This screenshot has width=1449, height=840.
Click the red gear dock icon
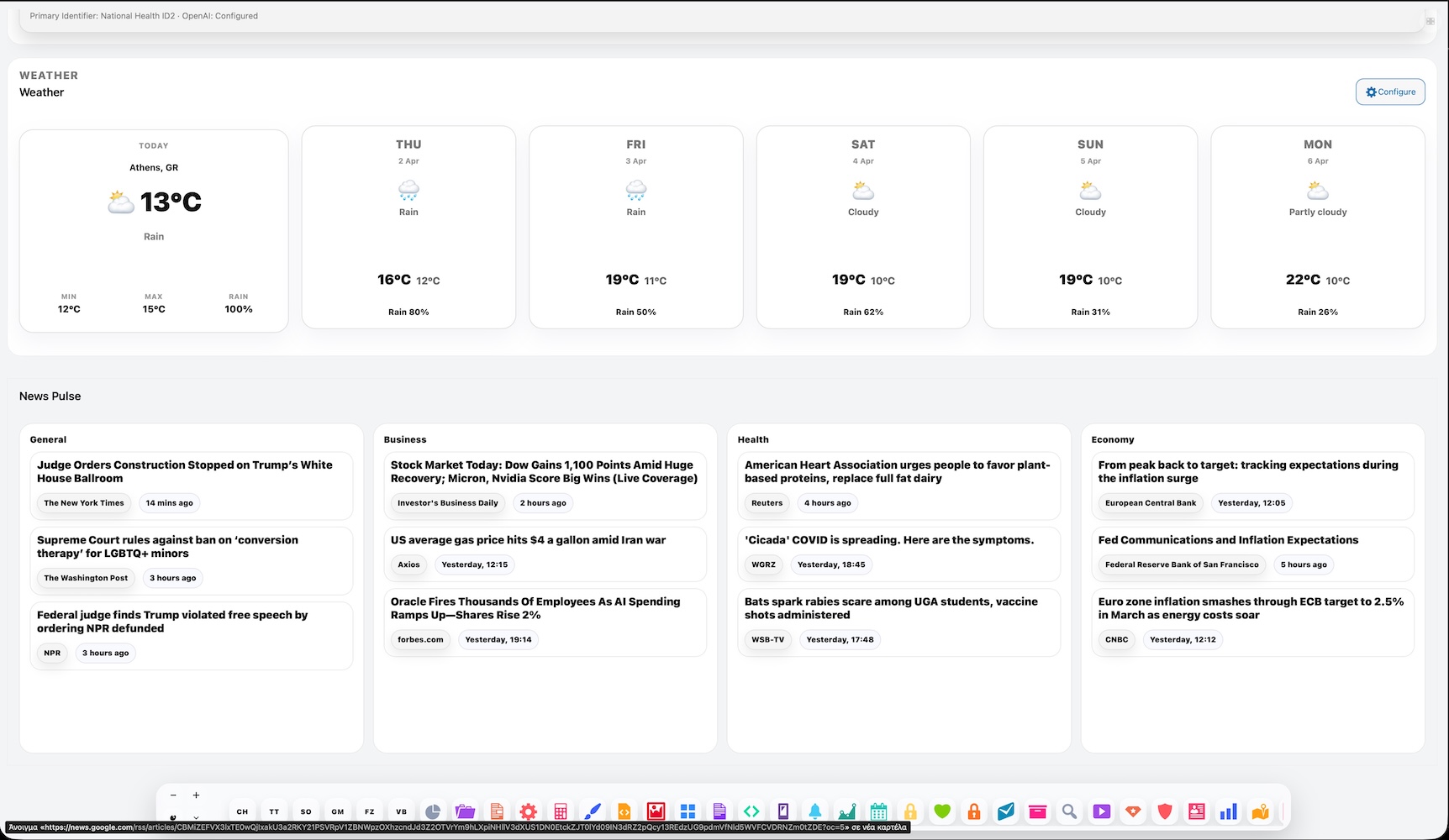[x=529, y=811]
